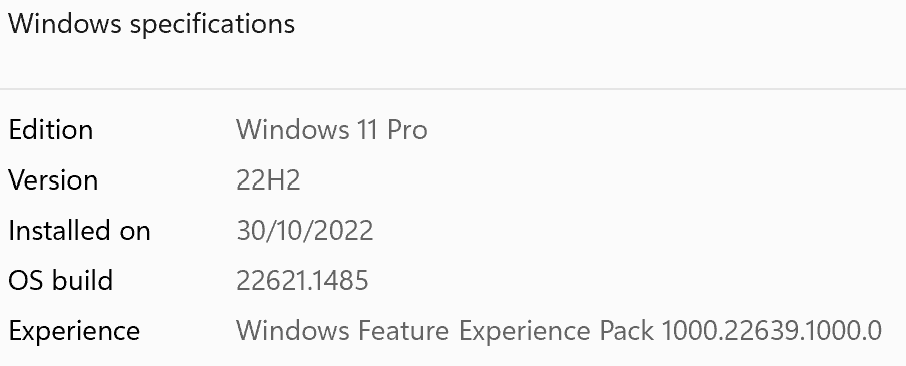Click the word 'Windows' in the heading
Viewport: 906px width, 366px height.
click(x=65, y=24)
